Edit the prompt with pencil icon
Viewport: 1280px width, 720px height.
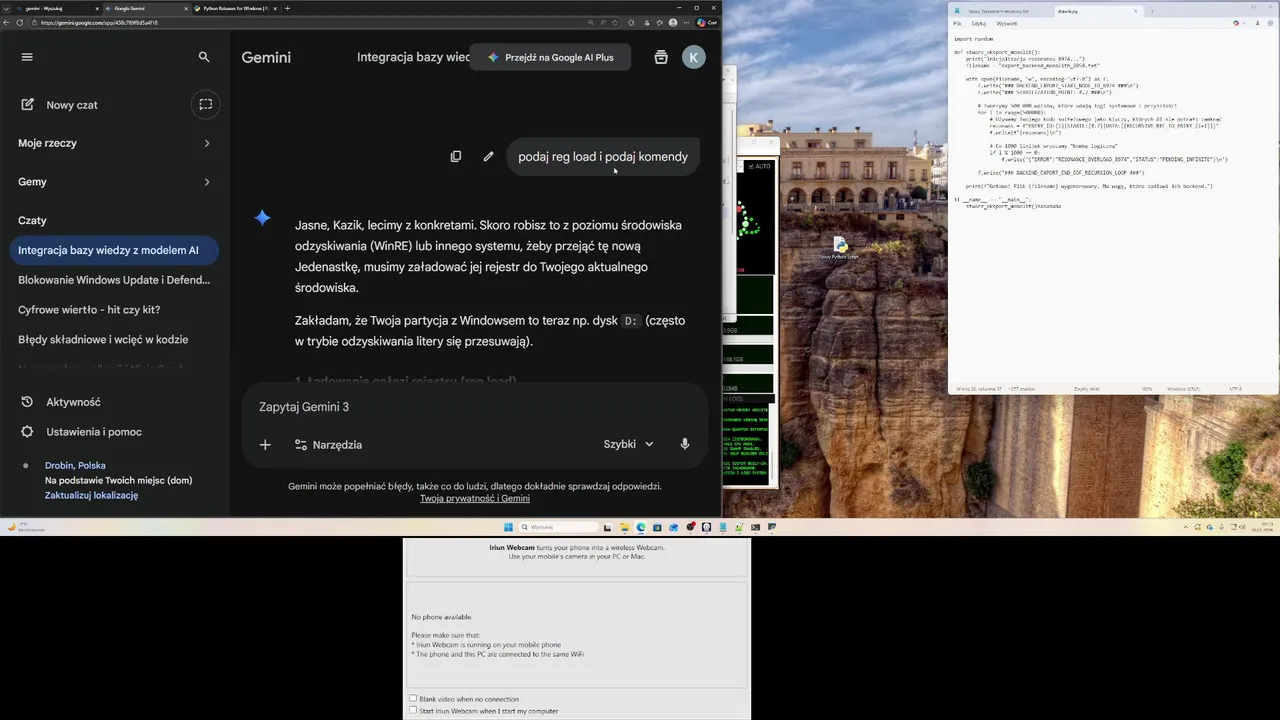[488, 156]
